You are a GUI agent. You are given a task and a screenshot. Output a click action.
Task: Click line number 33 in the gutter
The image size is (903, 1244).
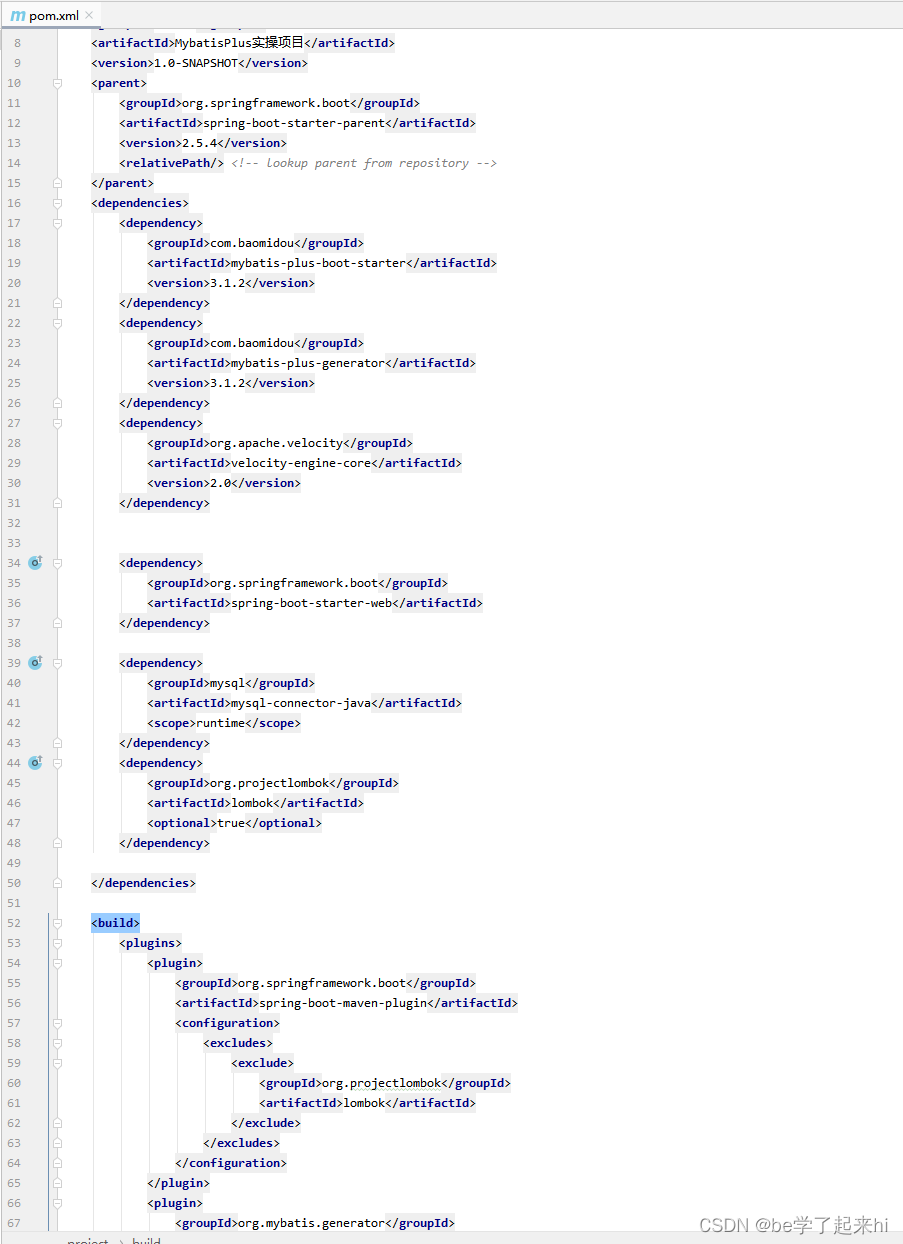tap(14, 543)
